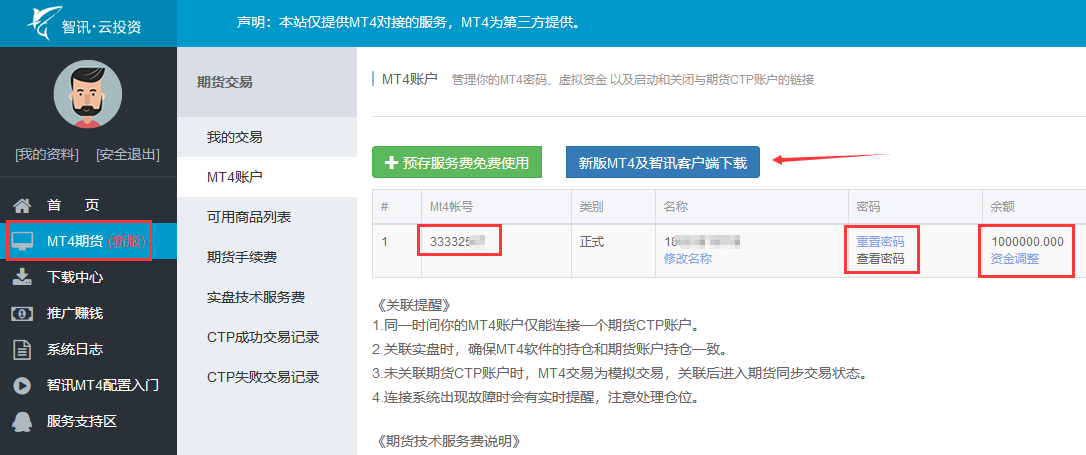The height and width of the screenshot is (455, 1086).
Task: Click the user avatar picture
Action: pos(88,95)
